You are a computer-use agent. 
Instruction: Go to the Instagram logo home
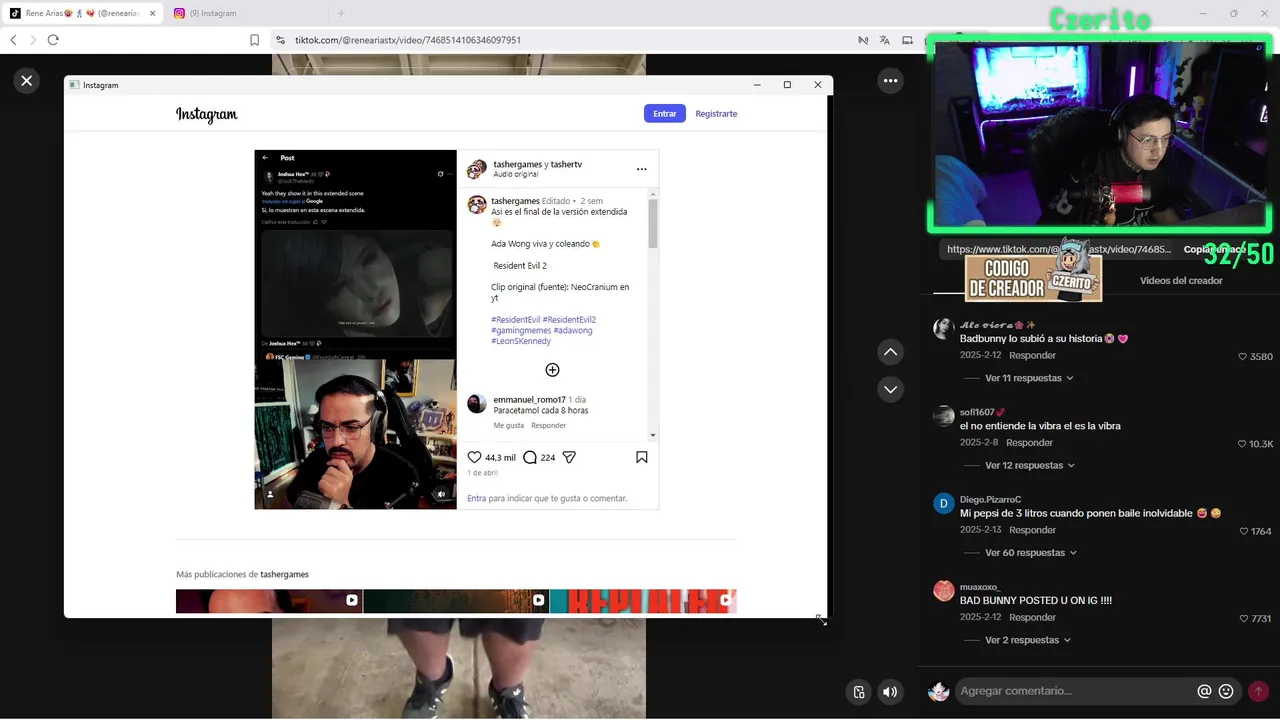tap(207, 115)
